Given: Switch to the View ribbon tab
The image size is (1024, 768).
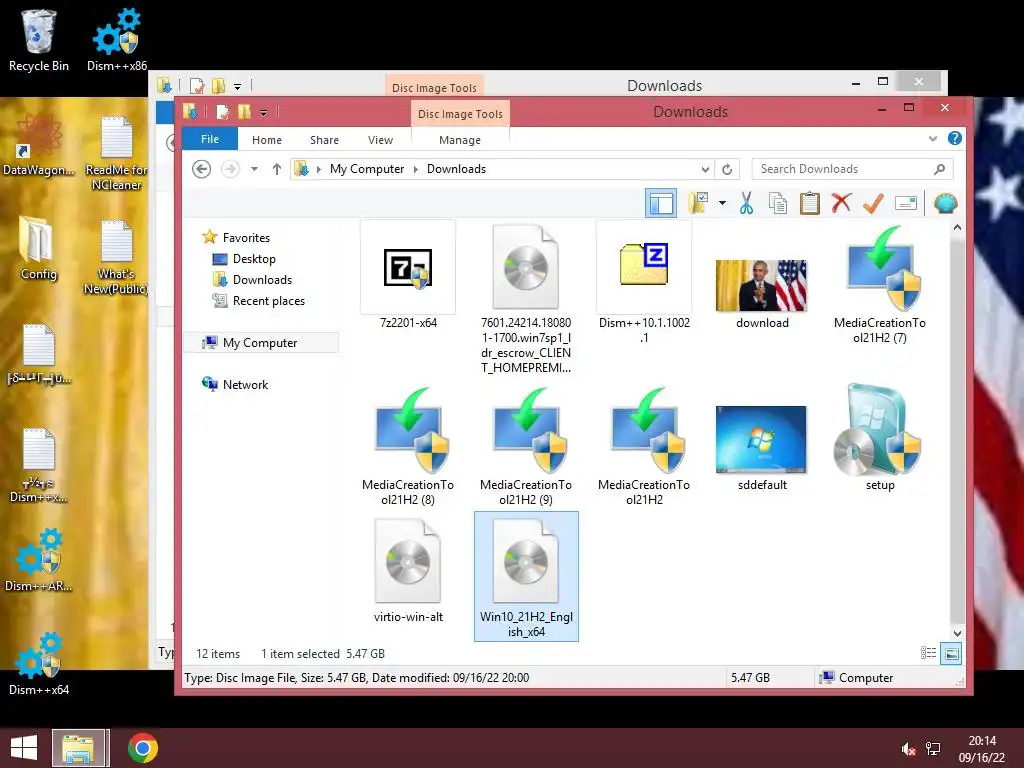Looking at the screenshot, I should (380, 140).
